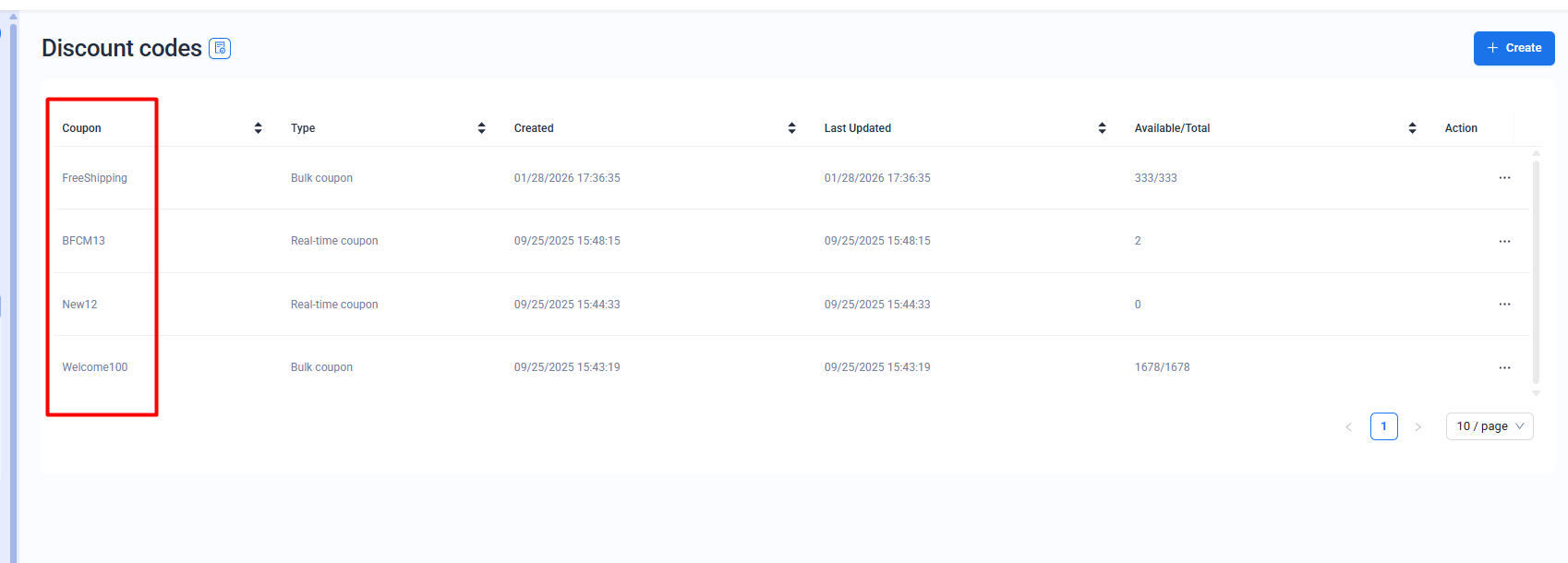Select page 1 in pagination
The width and height of the screenshot is (1568, 563).
pos(1383,426)
